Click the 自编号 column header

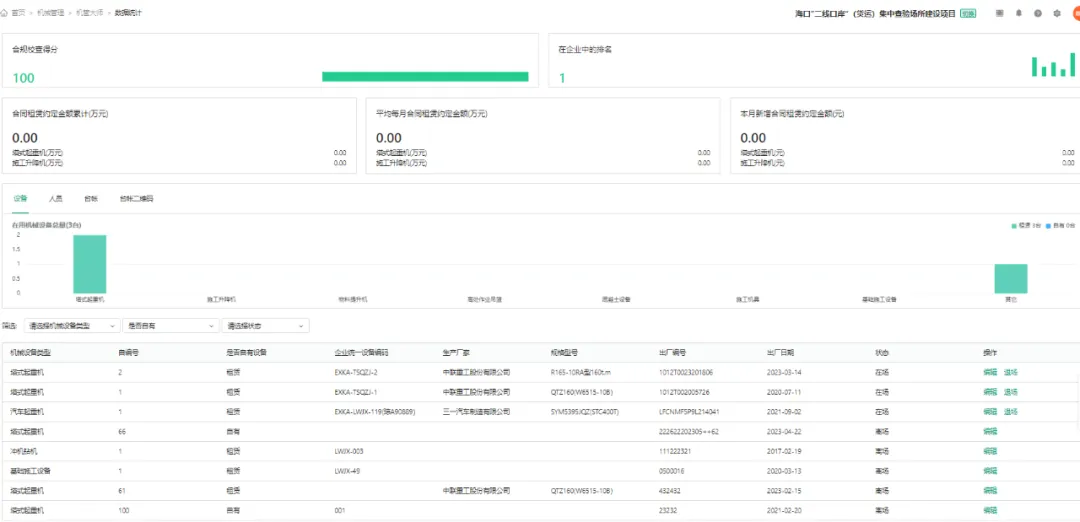click(129, 353)
